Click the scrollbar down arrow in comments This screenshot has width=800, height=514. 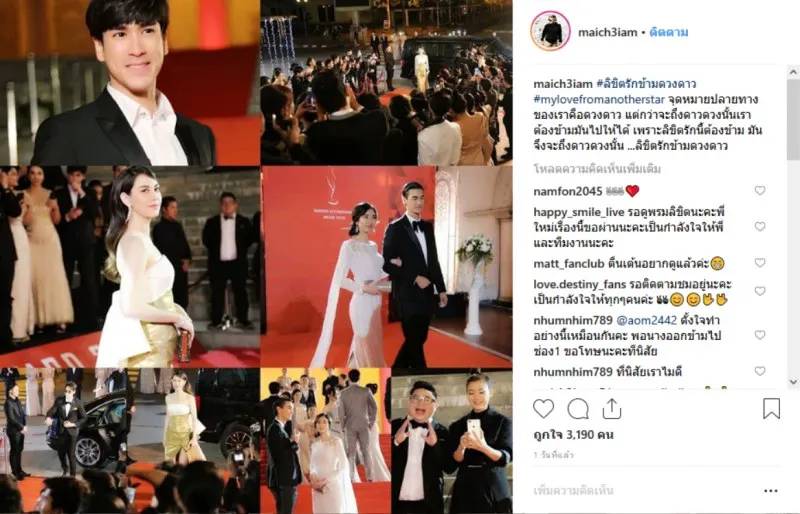coord(793,381)
